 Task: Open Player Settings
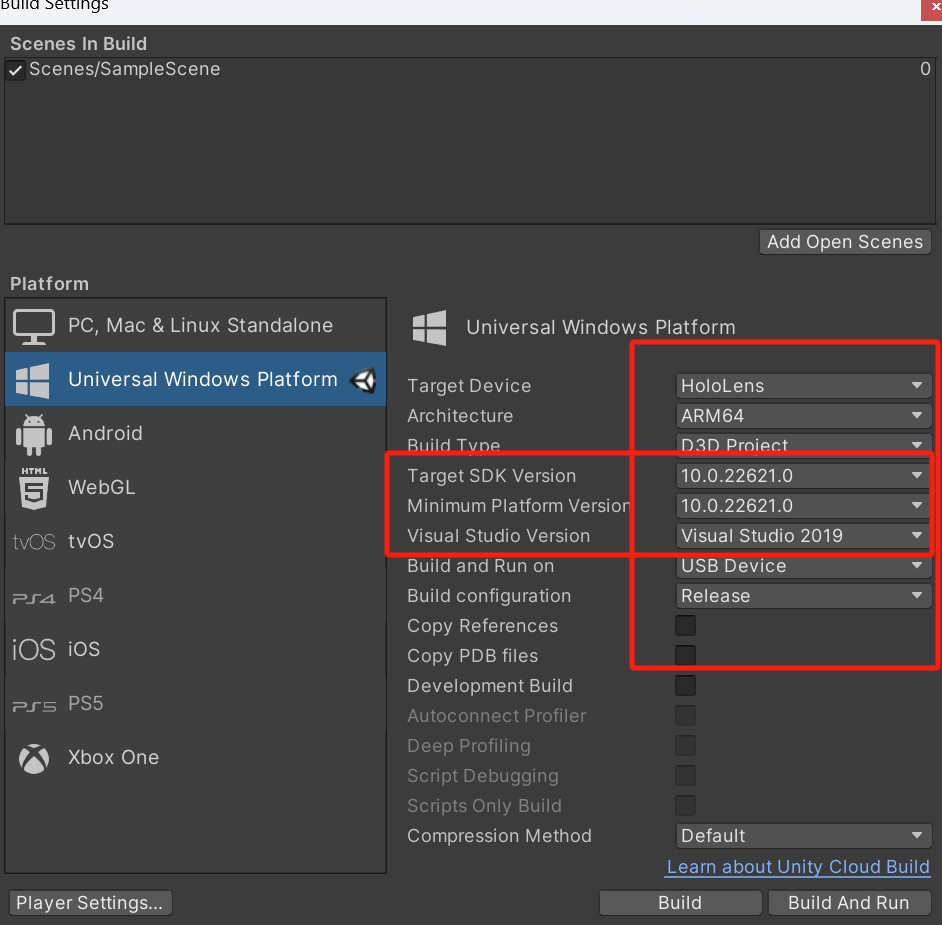click(x=90, y=903)
